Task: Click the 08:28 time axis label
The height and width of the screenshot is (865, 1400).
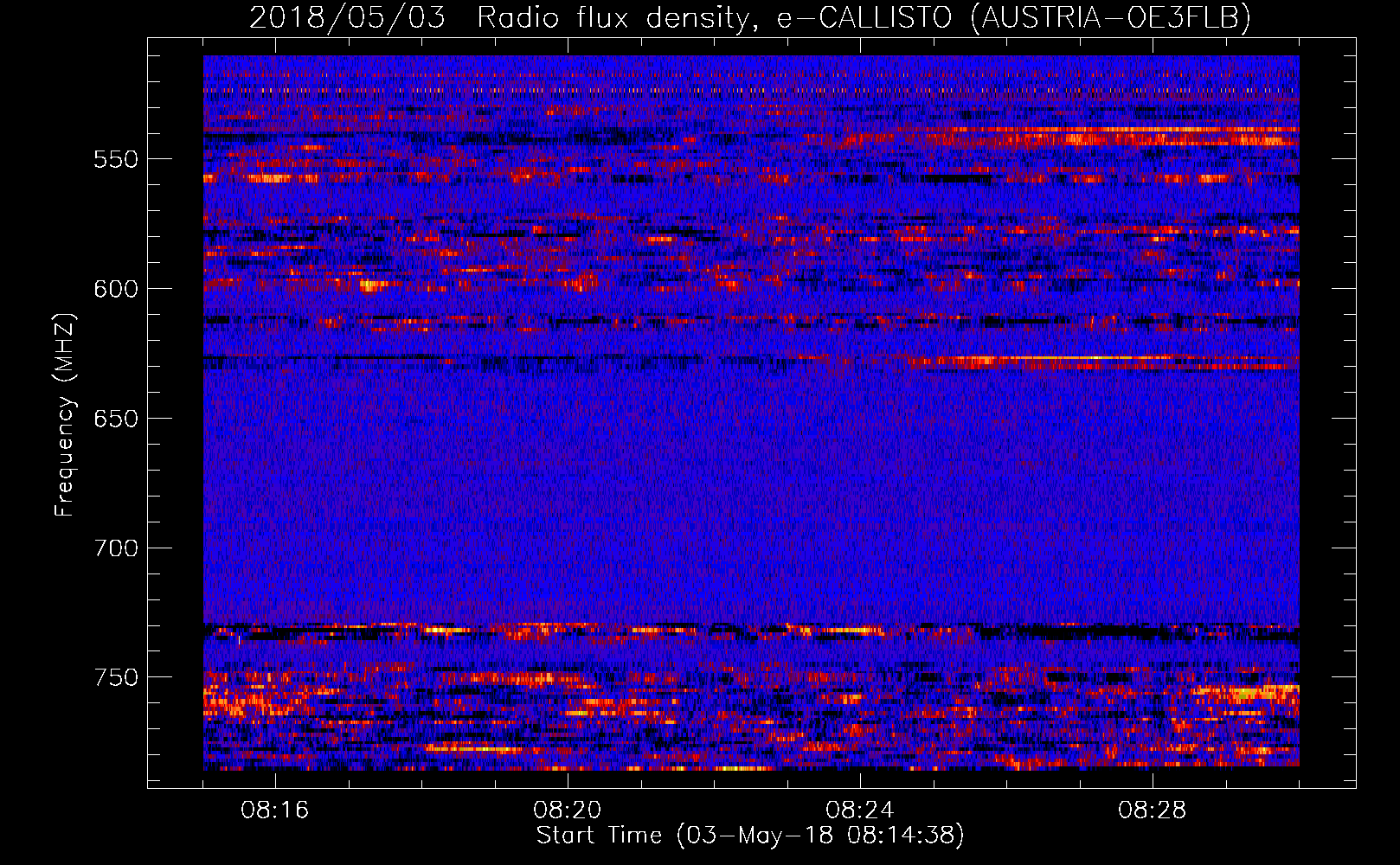Action: pyautogui.click(x=1153, y=811)
